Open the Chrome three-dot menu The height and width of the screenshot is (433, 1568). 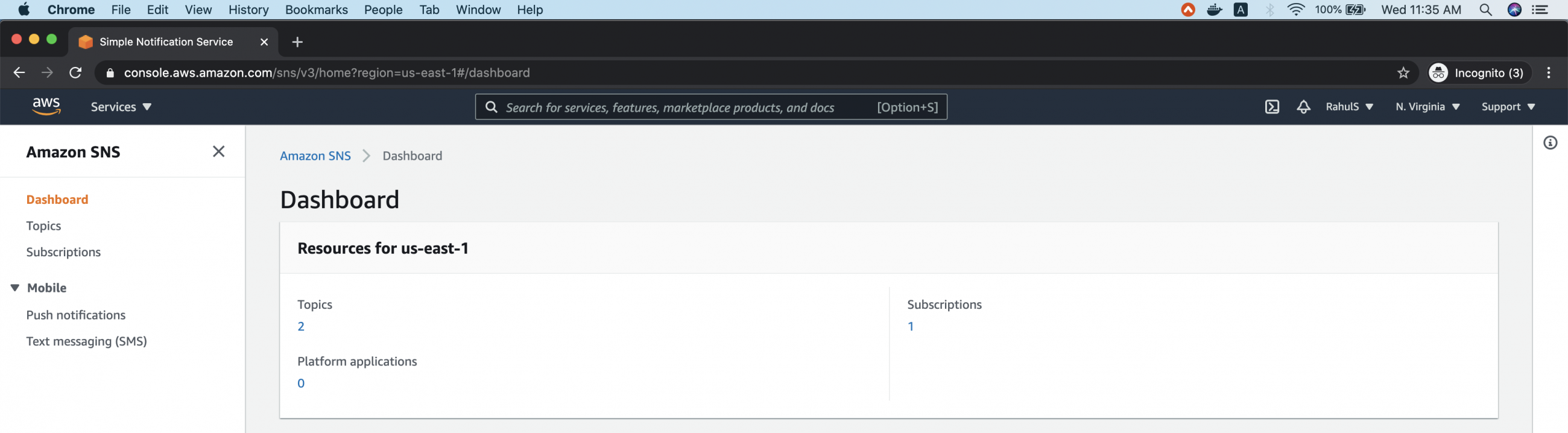pos(1549,73)
